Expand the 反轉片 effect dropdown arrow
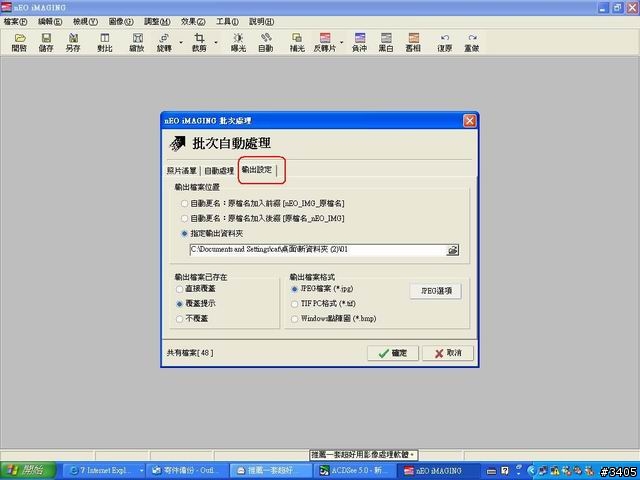Viewport: 640px width, 480px height. pyautogui.click(x=342, y=42)
